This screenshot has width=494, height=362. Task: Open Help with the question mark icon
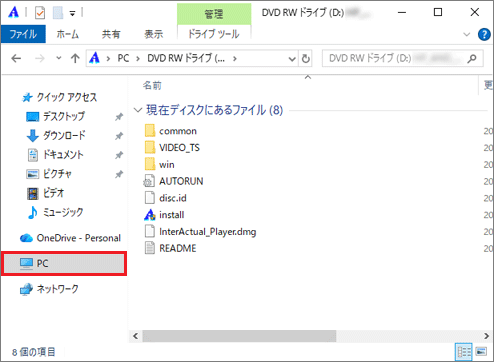tap(484, 34)
